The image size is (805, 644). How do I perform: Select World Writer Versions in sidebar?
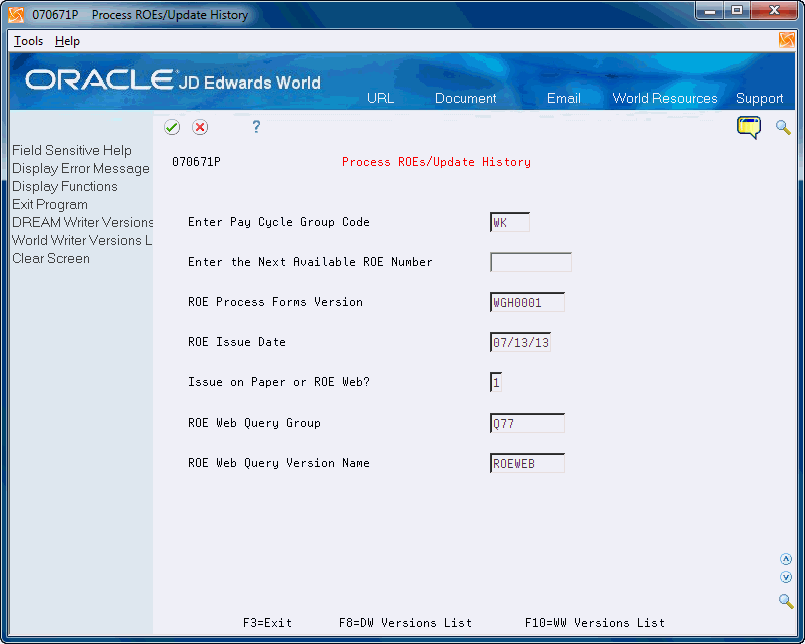click(x=82, y=240)
